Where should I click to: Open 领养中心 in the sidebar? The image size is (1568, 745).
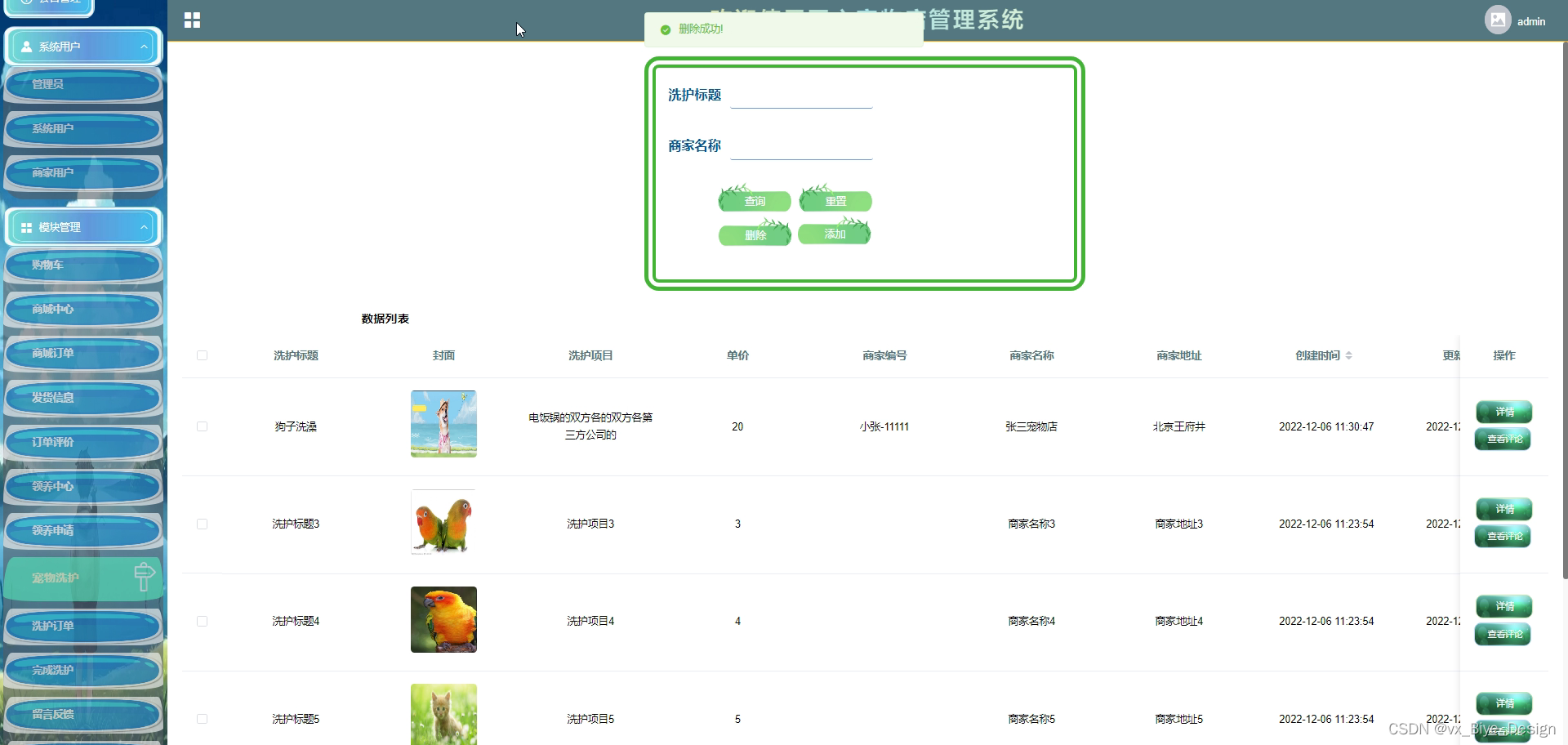click(83, 486)
